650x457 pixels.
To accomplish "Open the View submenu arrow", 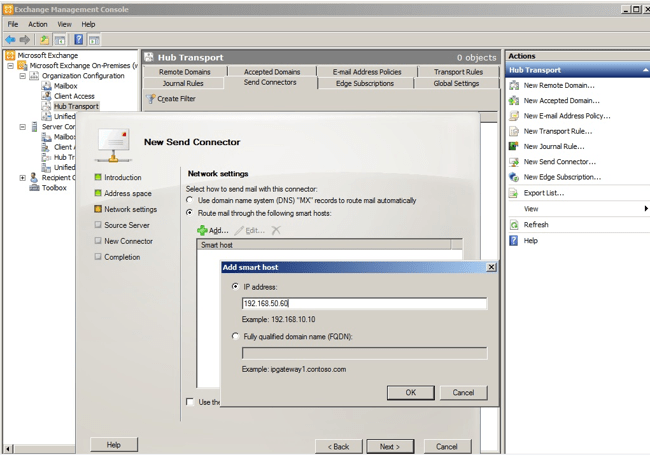I will click(646, 209).
